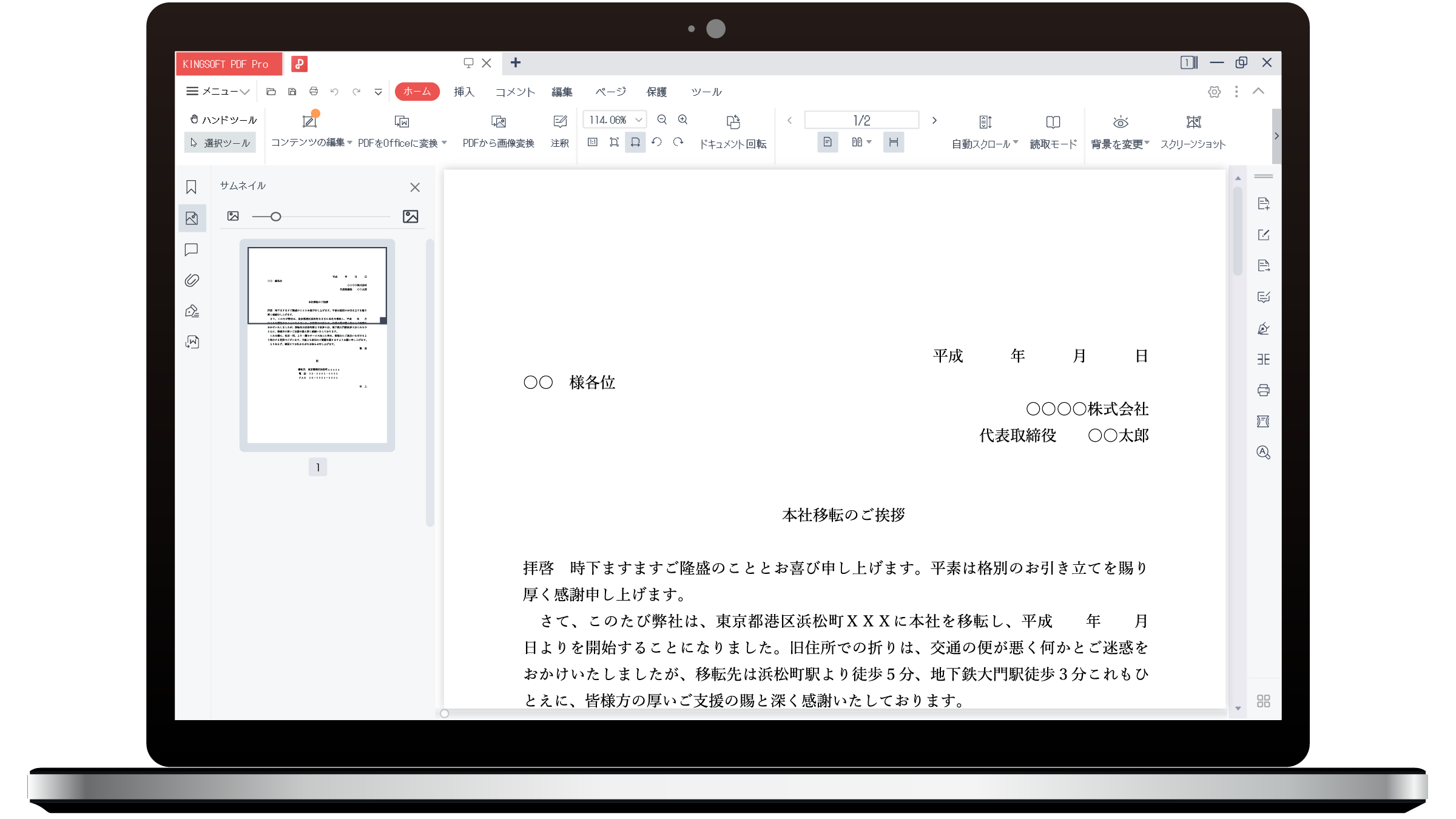Open the bookmark panel icon
Image resolution: width=1456 pixels, height=819 pixels.
(191, 187)
